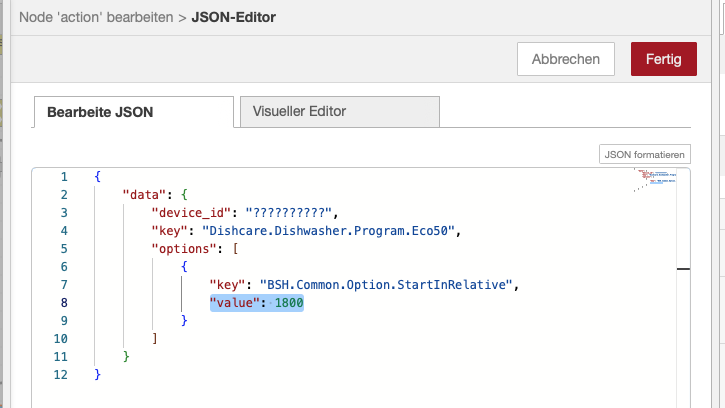Place cursor on "device_id" key
The image size is (725, 408).
click(191, 213)
